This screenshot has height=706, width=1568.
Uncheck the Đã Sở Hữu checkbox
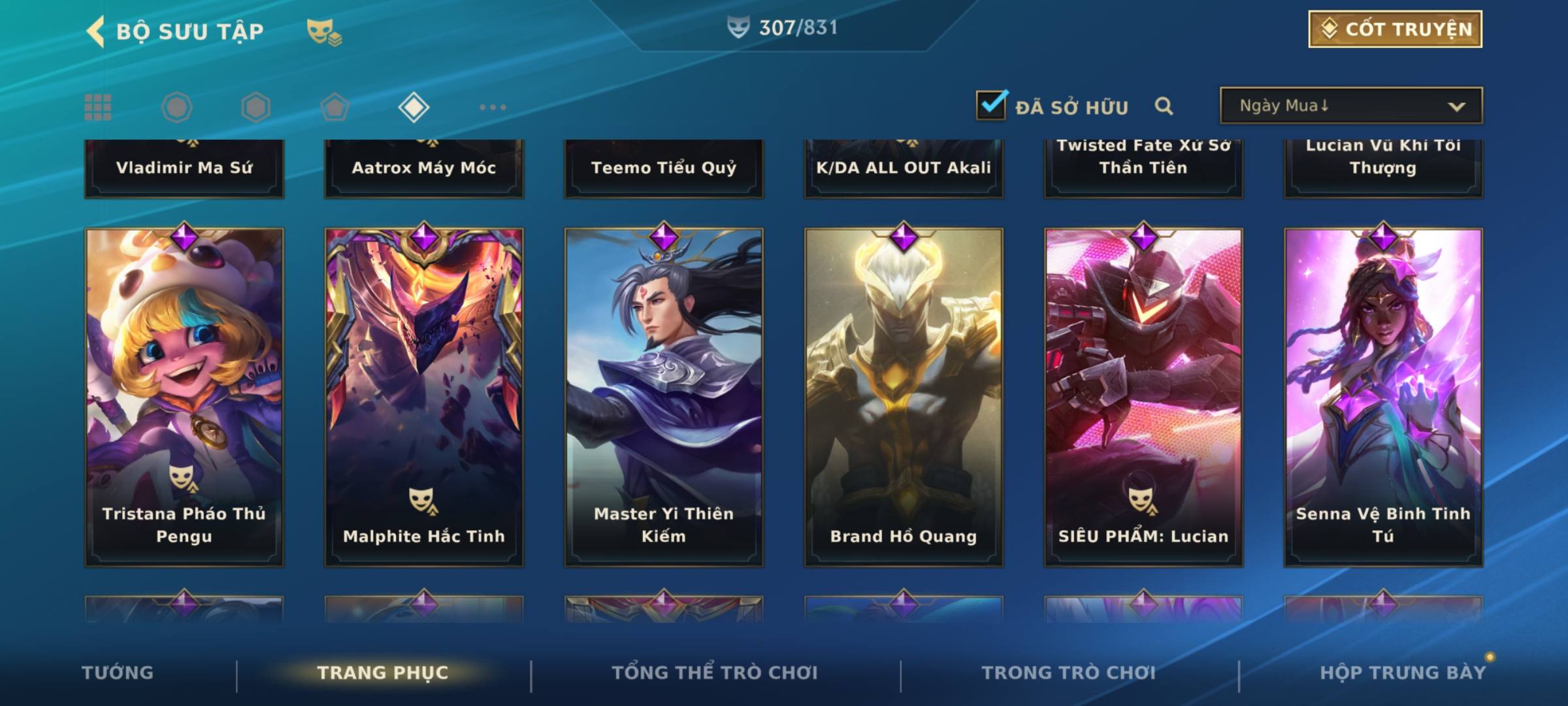991,105
